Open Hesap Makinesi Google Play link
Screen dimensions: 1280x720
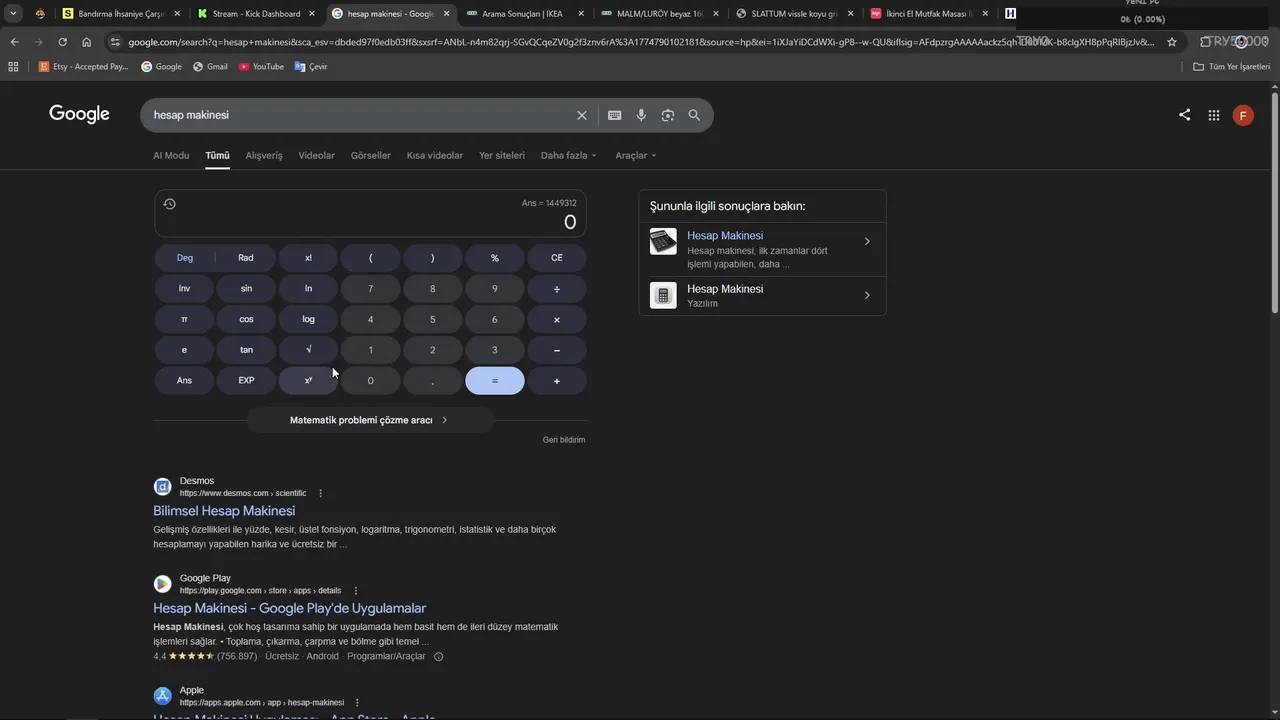coord(290,608)
